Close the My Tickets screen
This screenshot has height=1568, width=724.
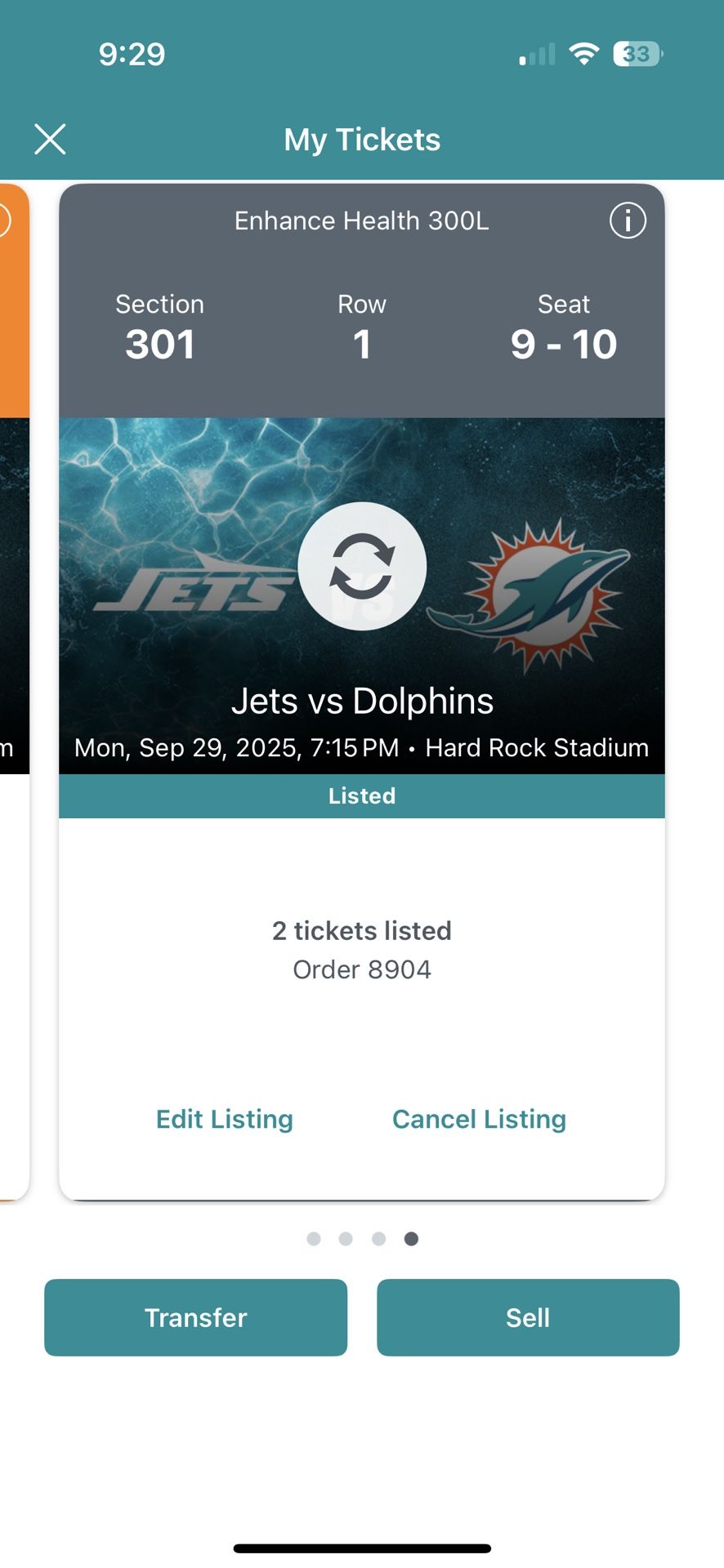(x=50, y=140)
